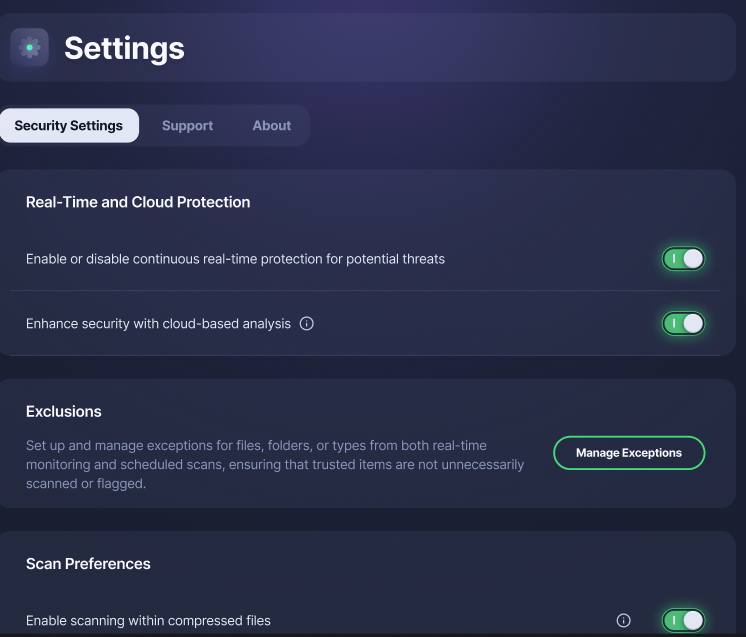Click the Settings gear icon in the header
The height and width of the screenshot is (637, 746).
[29, 47]
